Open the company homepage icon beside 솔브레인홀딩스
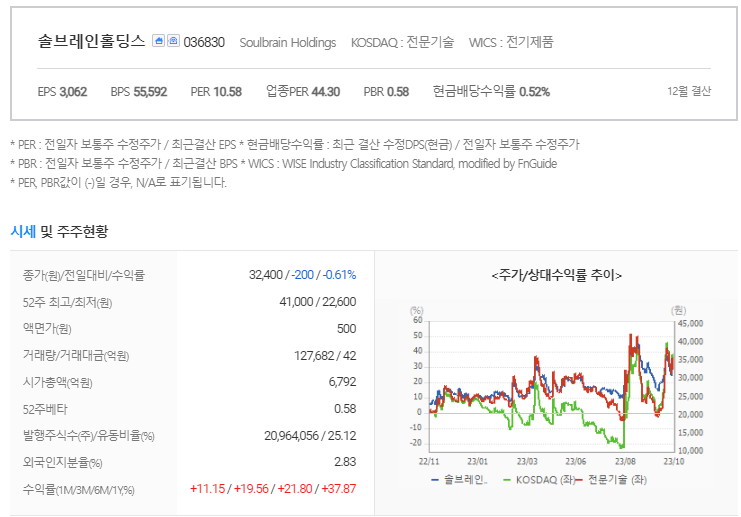Image resolution: width=741 pixels, height=517 pixels. [x=158, y=41]
